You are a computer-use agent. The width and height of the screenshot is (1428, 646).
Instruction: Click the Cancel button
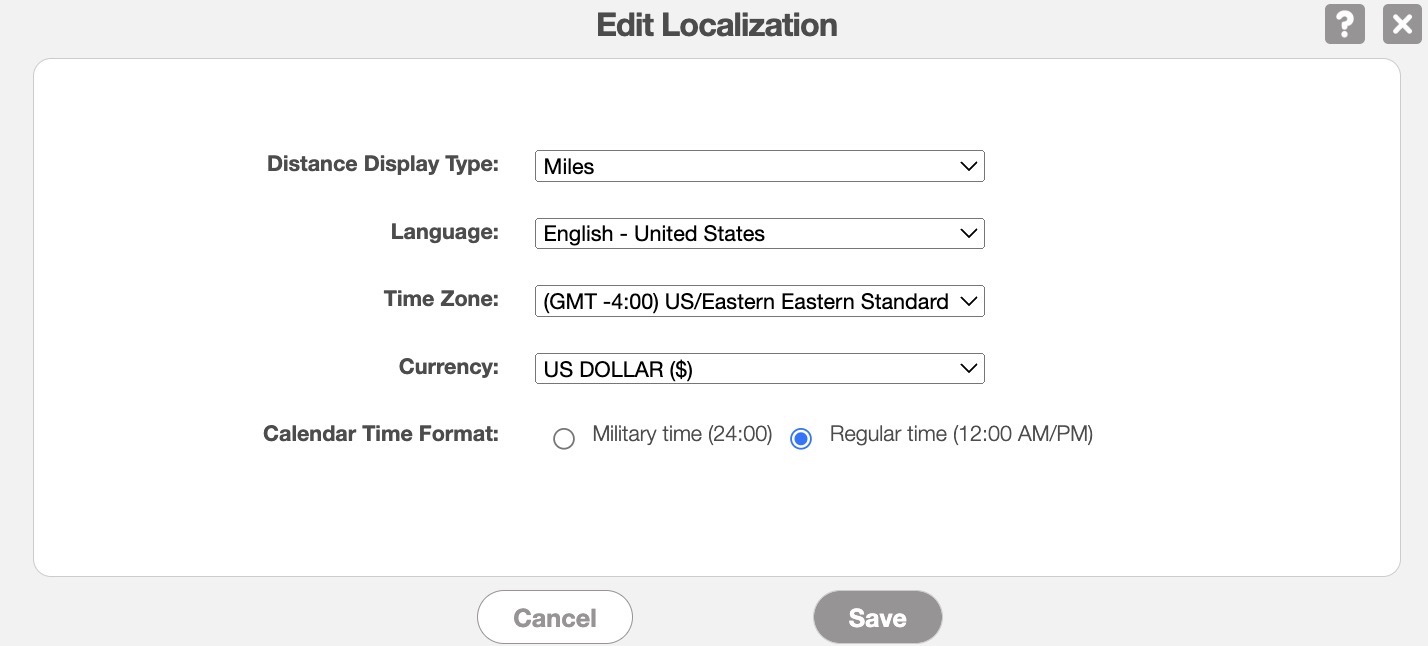point(555,618)
